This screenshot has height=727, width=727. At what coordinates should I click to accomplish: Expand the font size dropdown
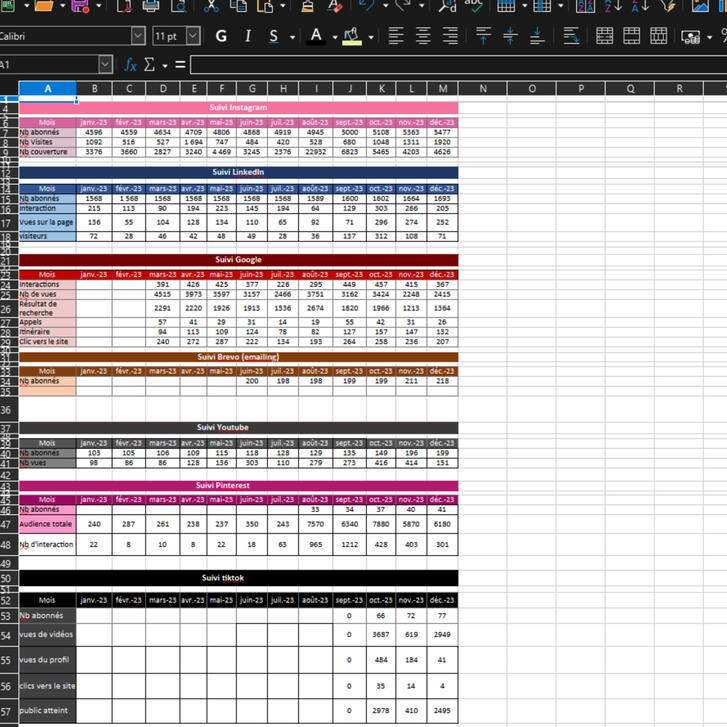[193, 36]
